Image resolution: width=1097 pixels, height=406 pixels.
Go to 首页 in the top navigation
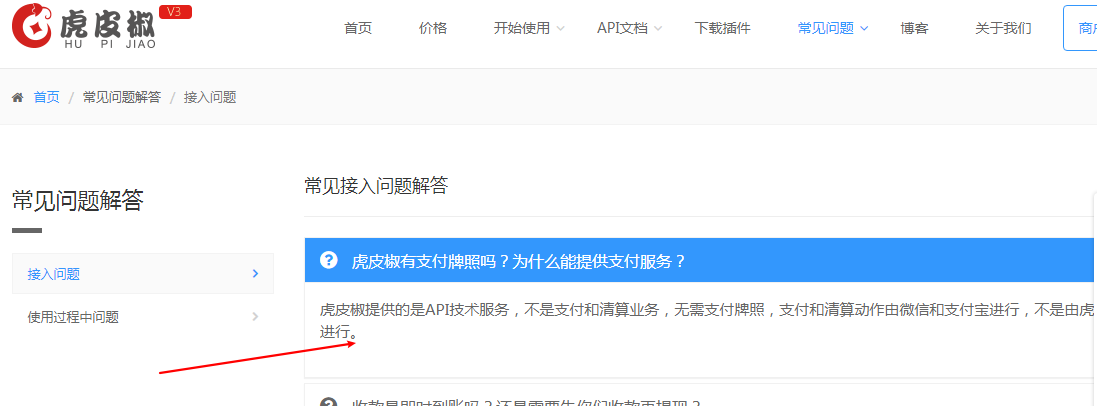click(x=358, y=28)
